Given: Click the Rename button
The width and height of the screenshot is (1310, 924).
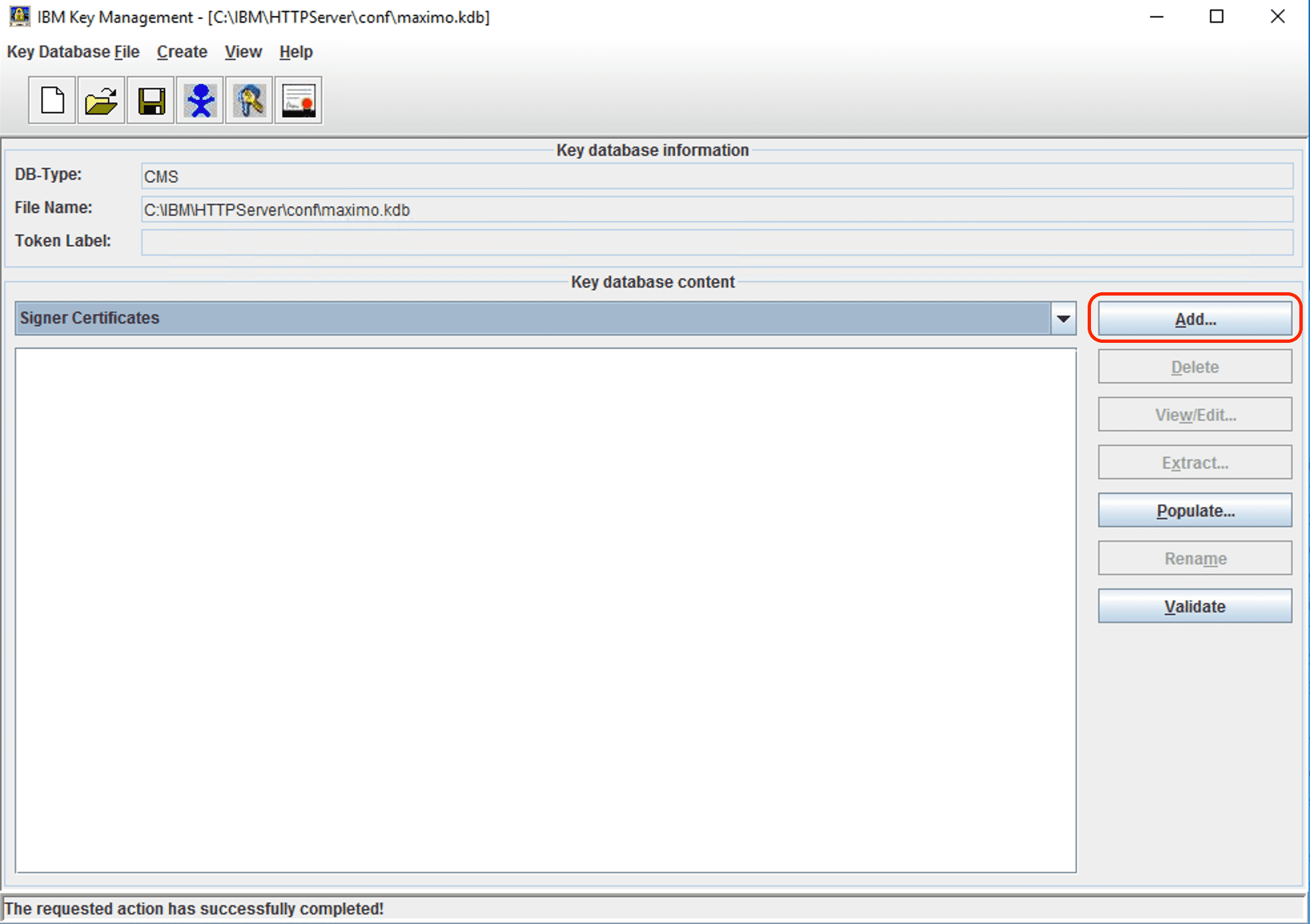Looking at the screenshot, I should coord(1195,559).
